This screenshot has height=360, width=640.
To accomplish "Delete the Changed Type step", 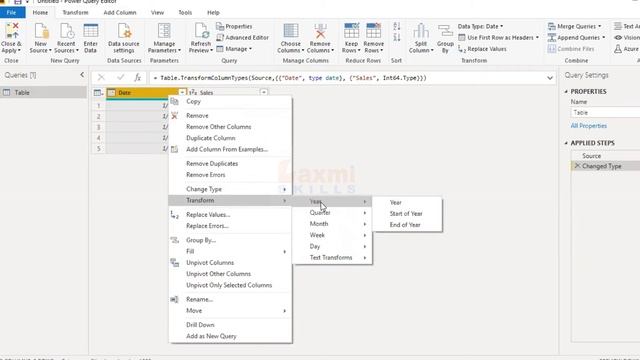I will coord(577,166).
